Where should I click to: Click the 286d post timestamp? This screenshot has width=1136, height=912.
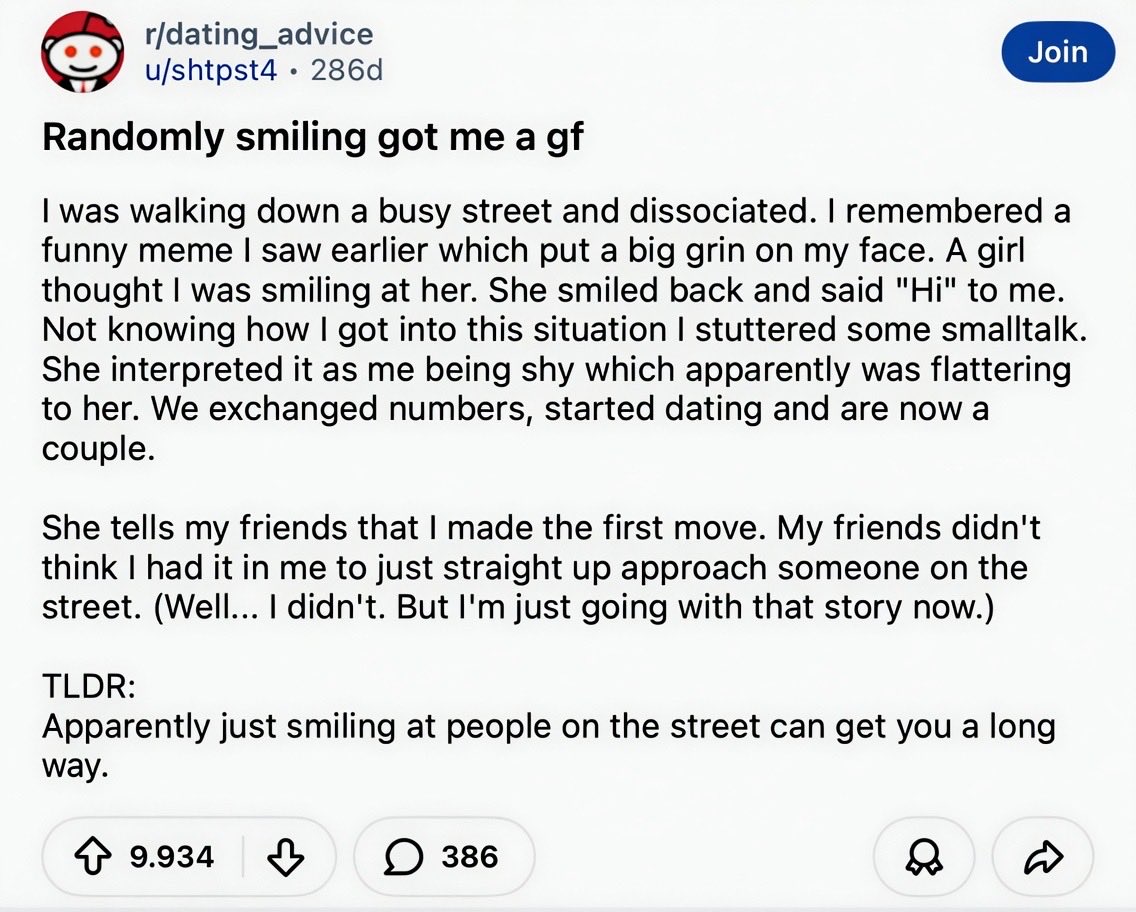[x=346, y=70]
